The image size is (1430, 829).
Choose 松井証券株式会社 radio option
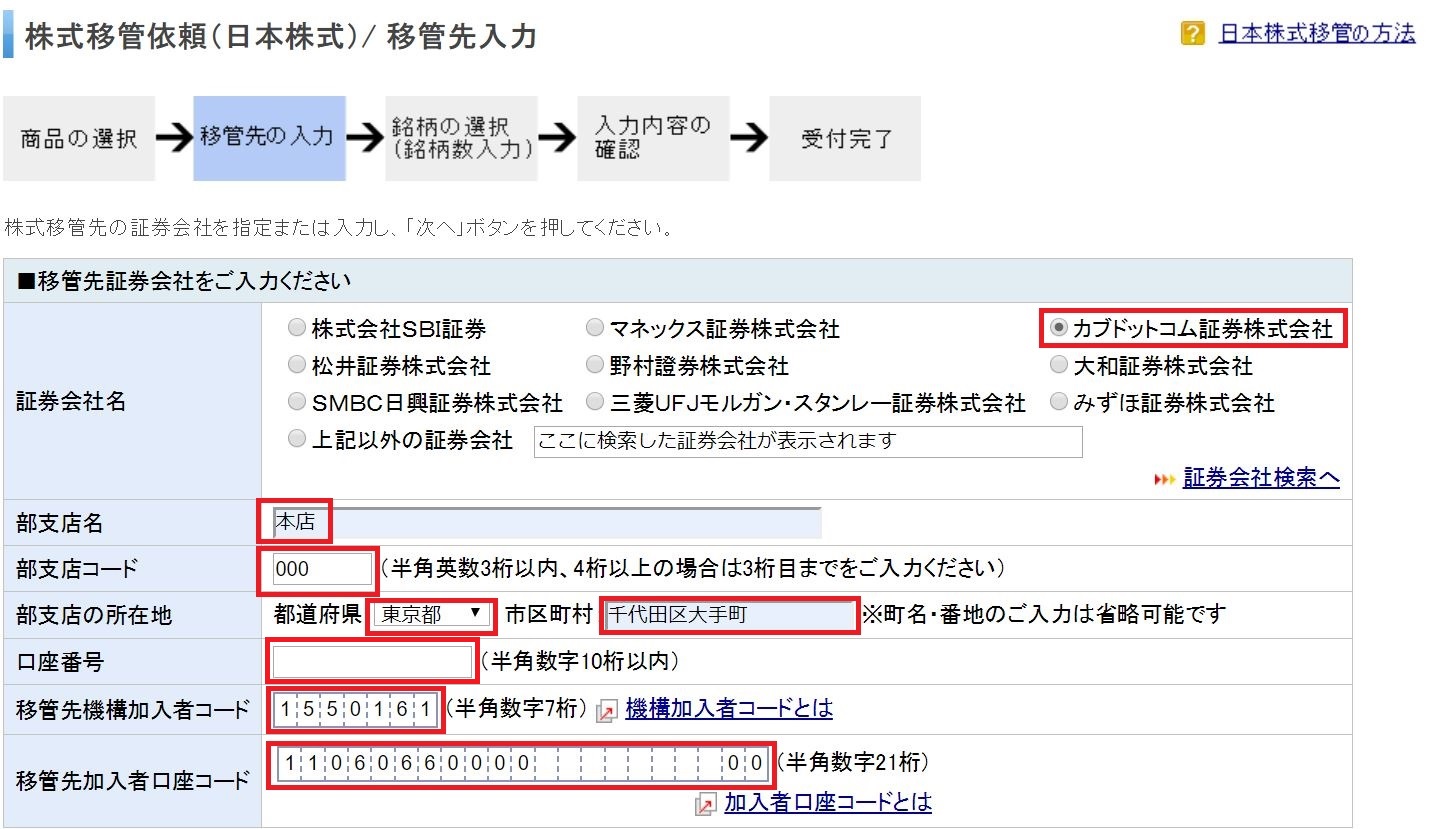coord(296,365)
